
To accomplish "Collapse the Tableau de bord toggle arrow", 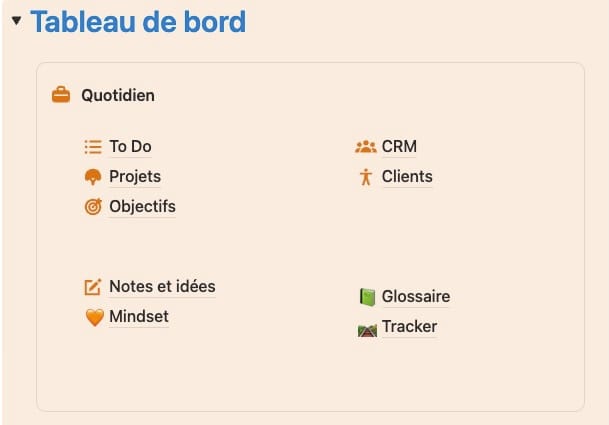I will click(16, 20).
